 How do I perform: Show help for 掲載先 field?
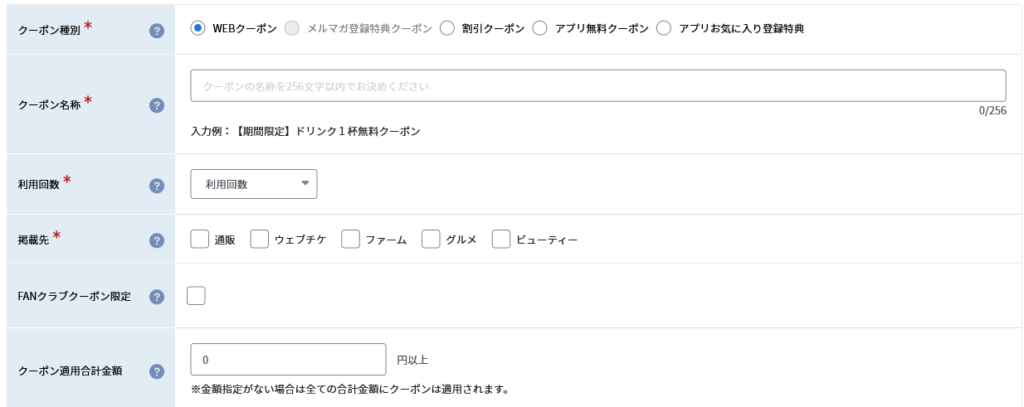(156, 240)
